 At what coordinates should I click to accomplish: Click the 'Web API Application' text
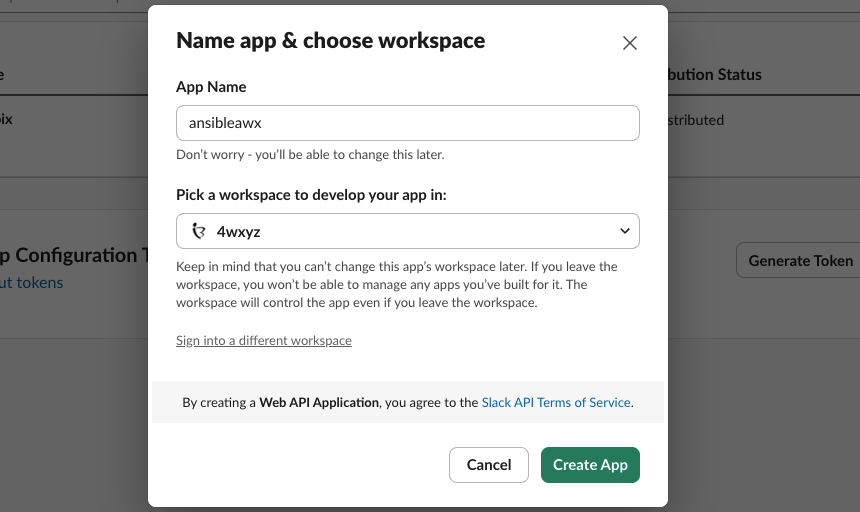(319, 402)
